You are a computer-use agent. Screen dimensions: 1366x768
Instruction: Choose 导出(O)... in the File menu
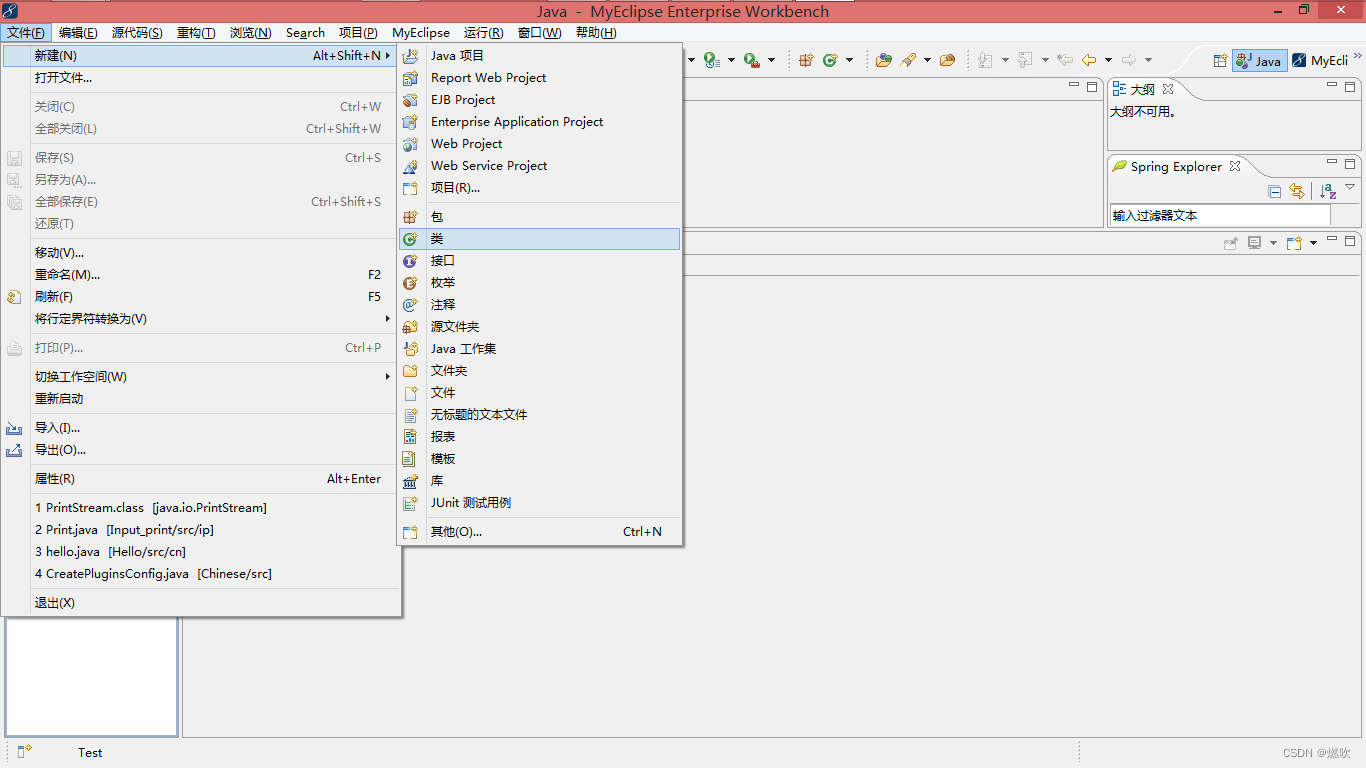click(200, 449)
